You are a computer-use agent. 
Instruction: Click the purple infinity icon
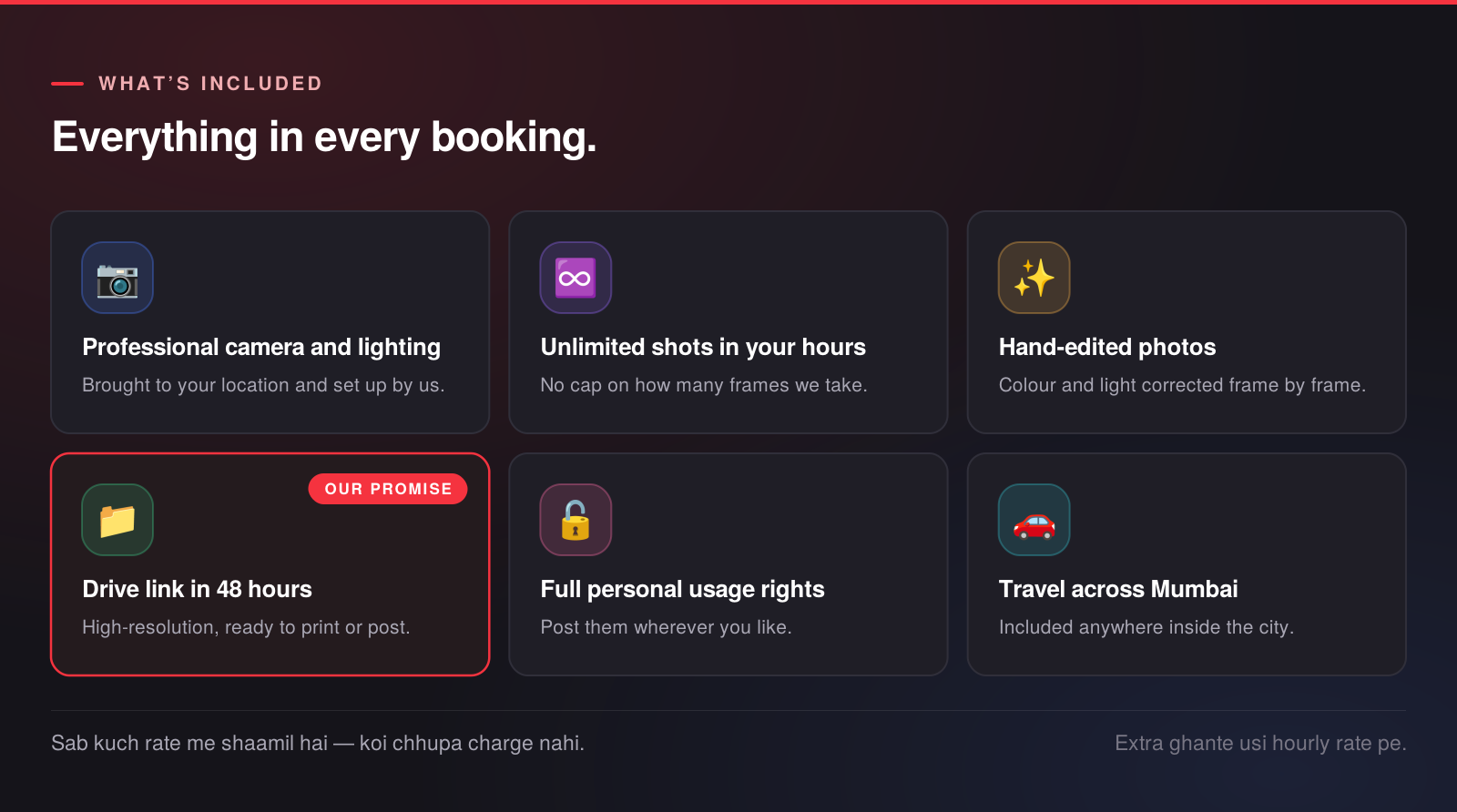pos(576,278)
